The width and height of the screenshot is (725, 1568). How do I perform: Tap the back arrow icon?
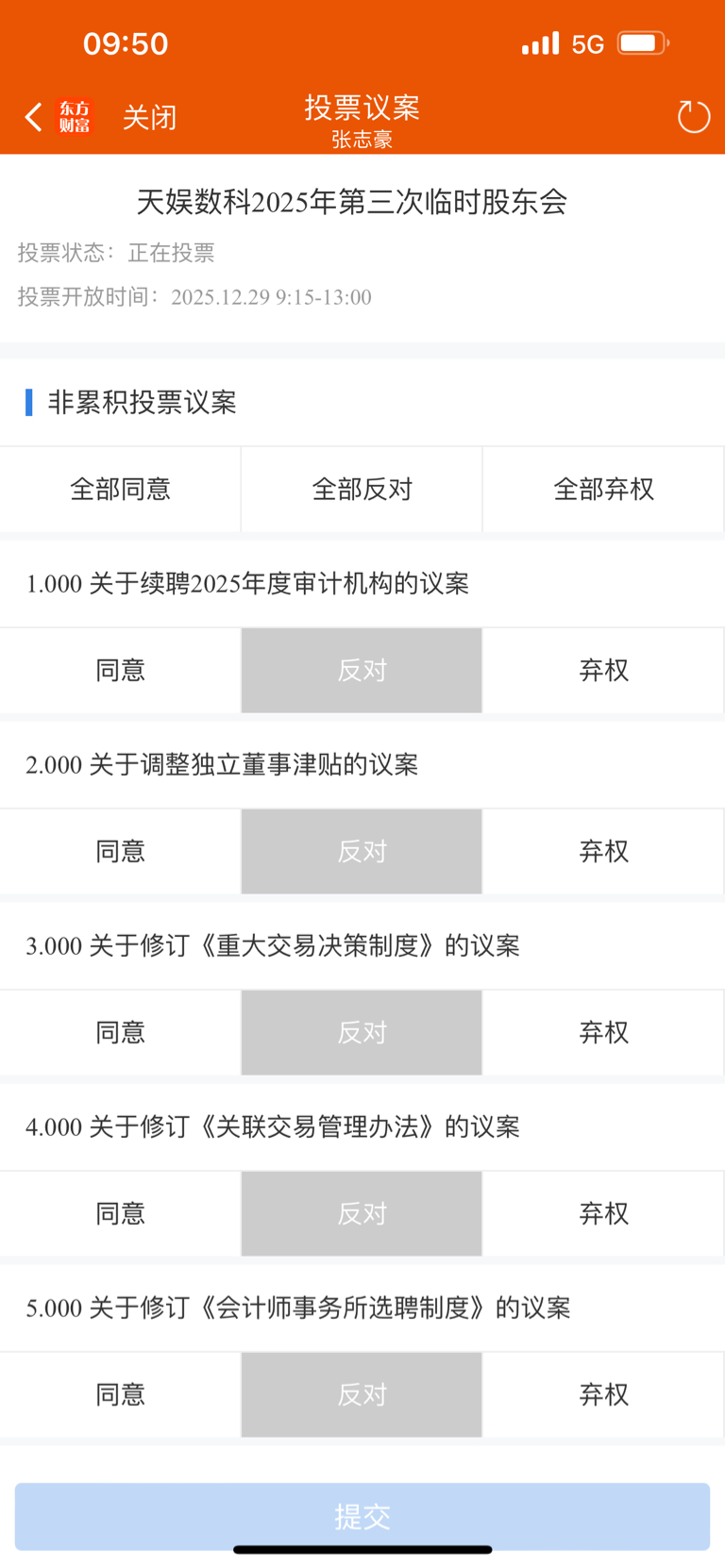[34, 117]
